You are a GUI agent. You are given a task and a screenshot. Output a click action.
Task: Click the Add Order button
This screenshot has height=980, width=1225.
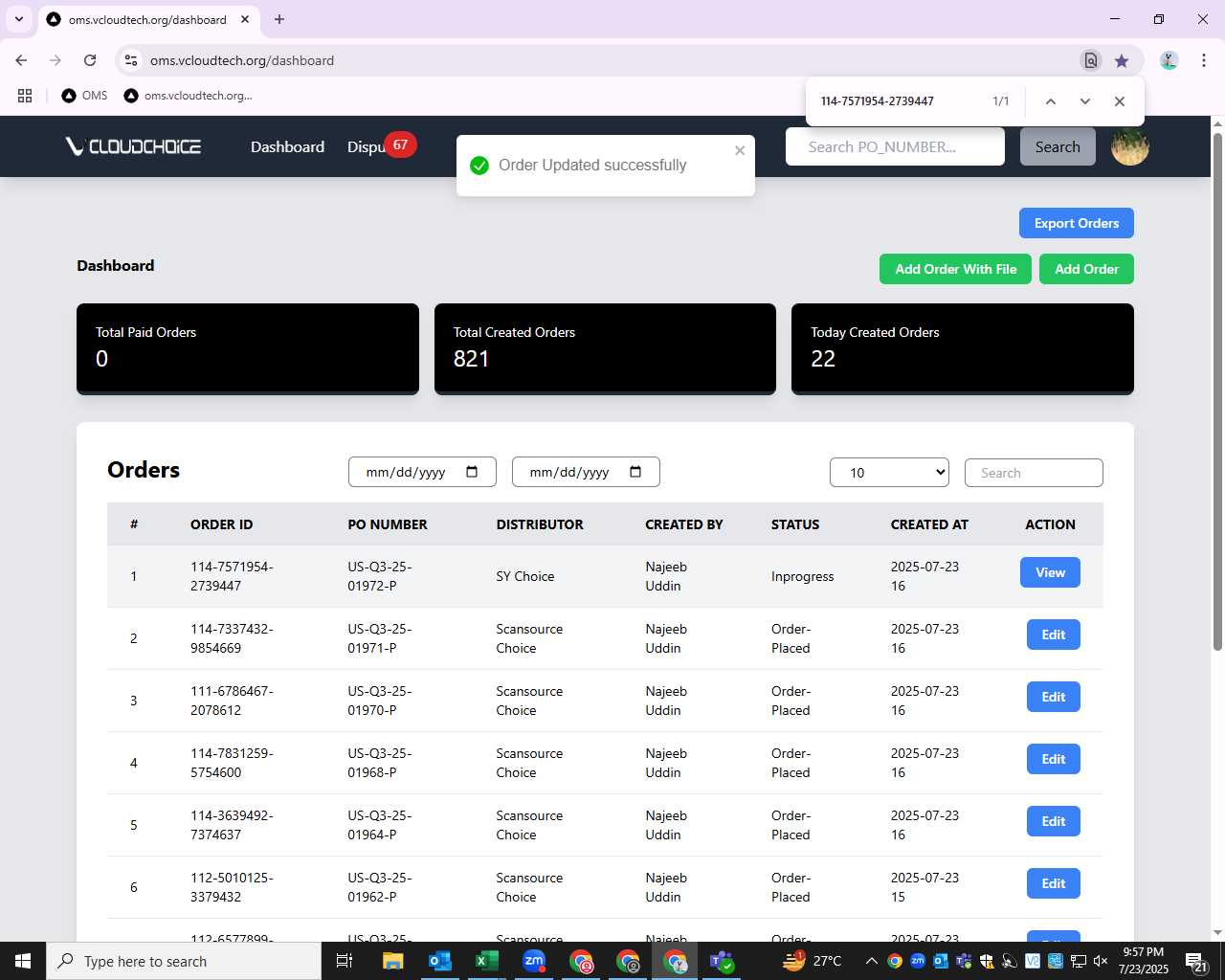point(1086,269)
